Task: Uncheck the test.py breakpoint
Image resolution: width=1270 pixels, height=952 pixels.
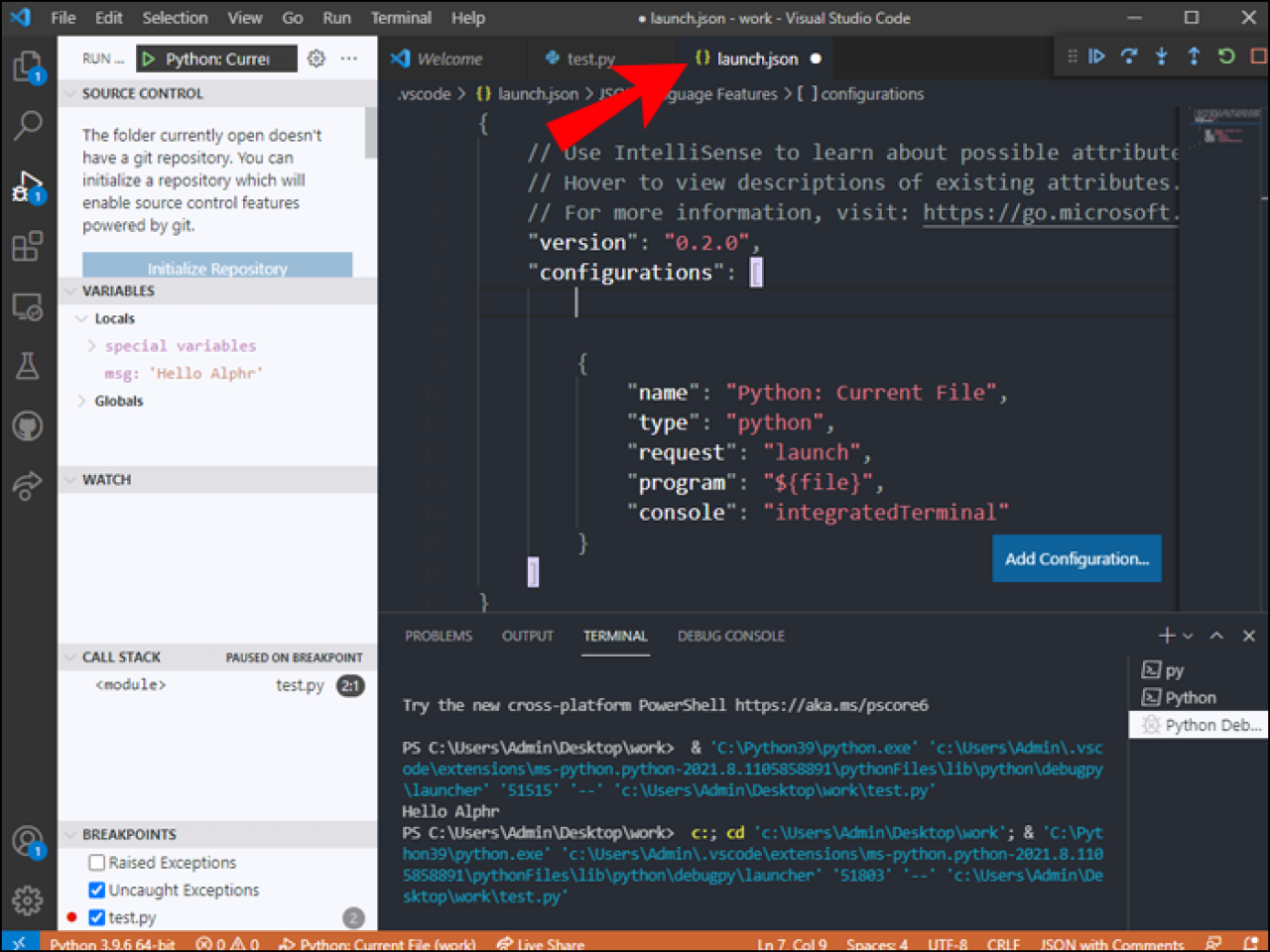Action: pyautogui.click(x=96, y=917)
